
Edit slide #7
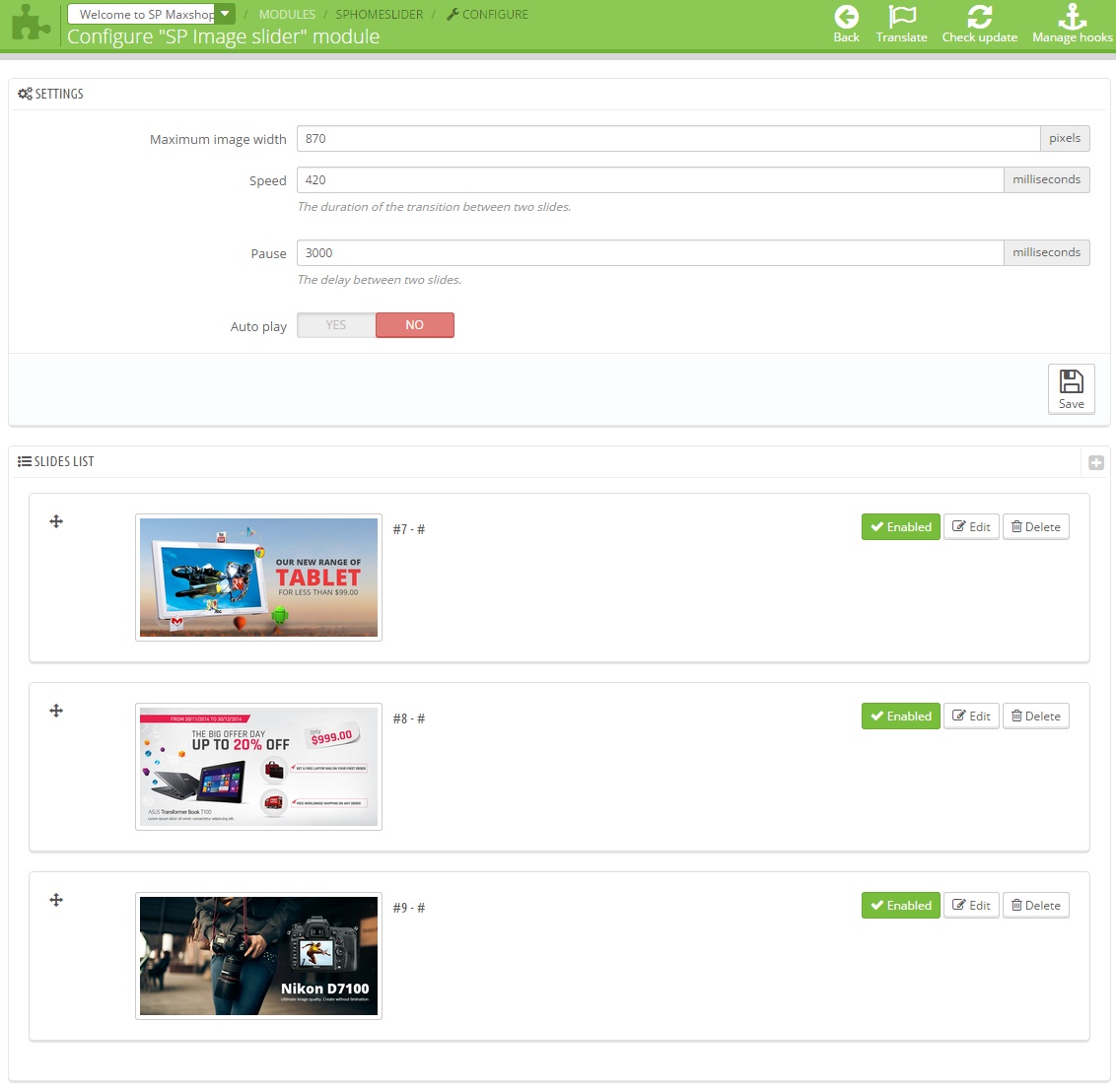pyautogui.click(x=971, y=527)
